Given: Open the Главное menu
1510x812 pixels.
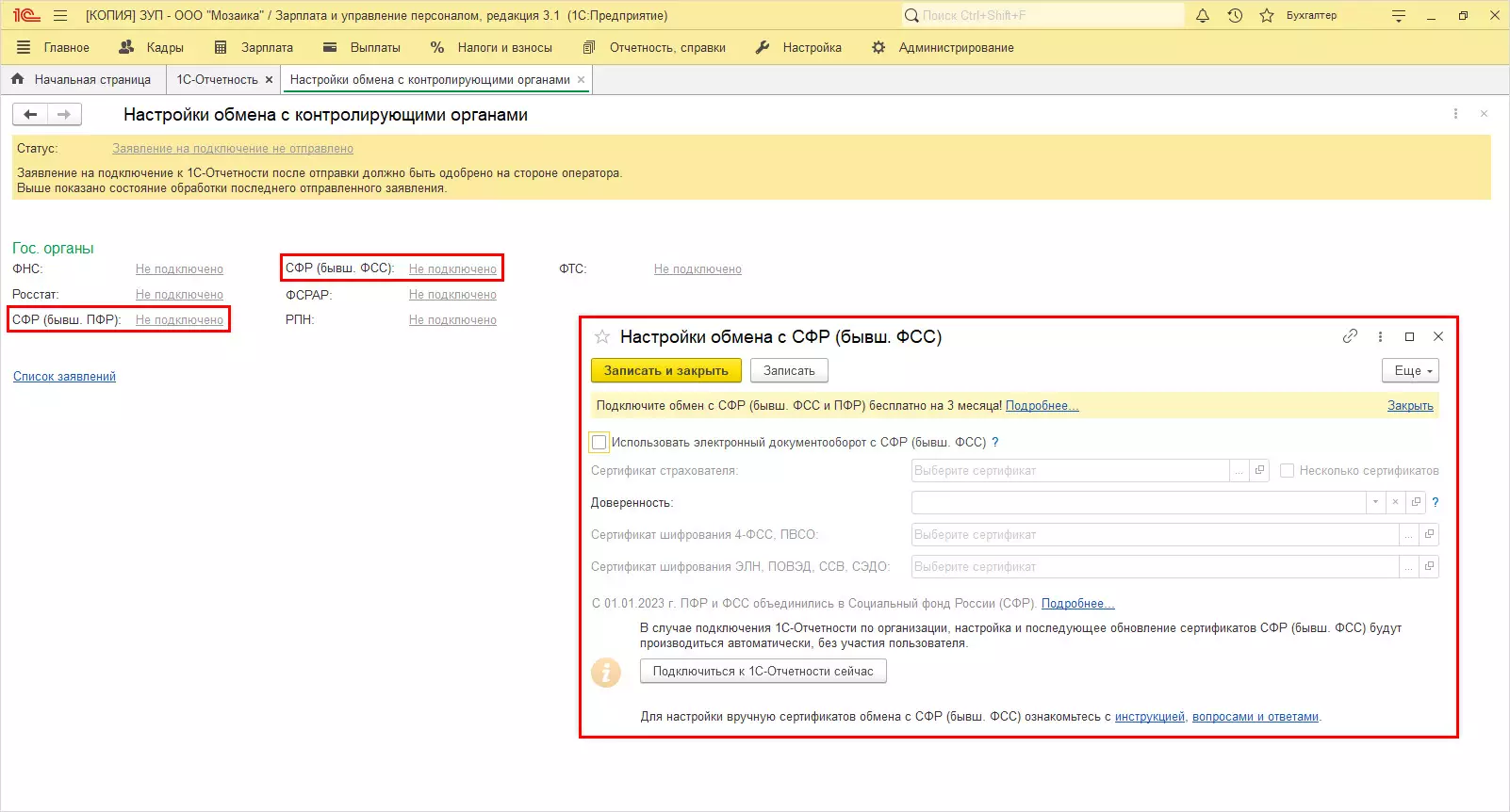Looking at the screenshot, I should pos(54,47).
